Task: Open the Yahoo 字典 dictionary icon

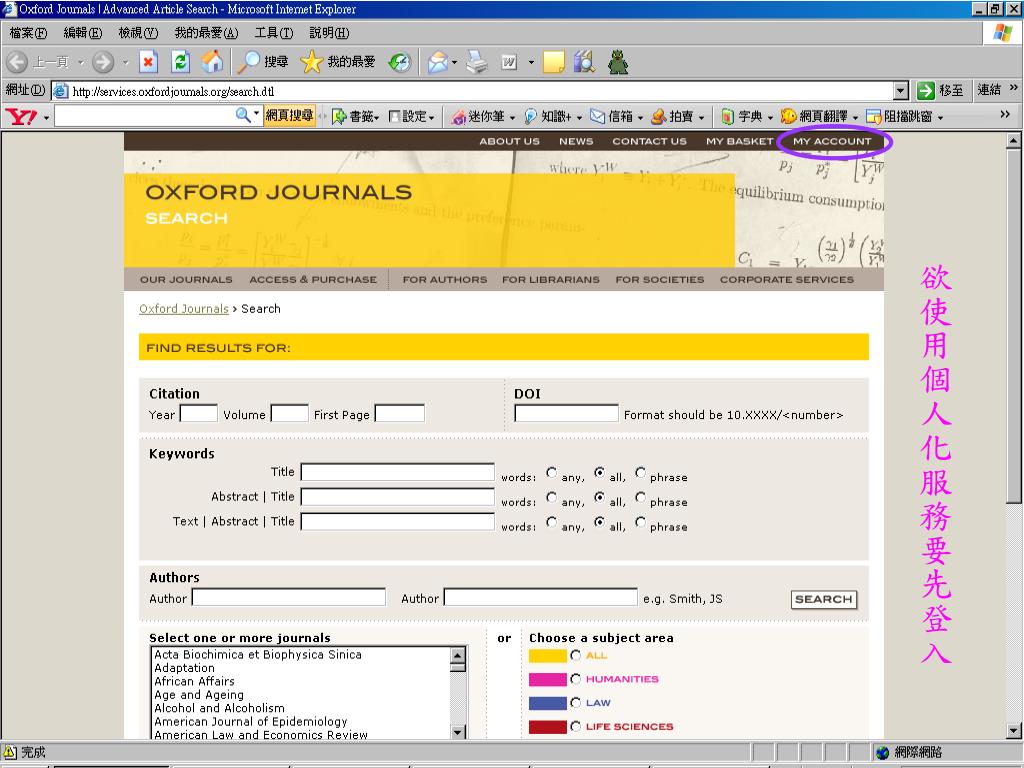Action: pos(728,117)
